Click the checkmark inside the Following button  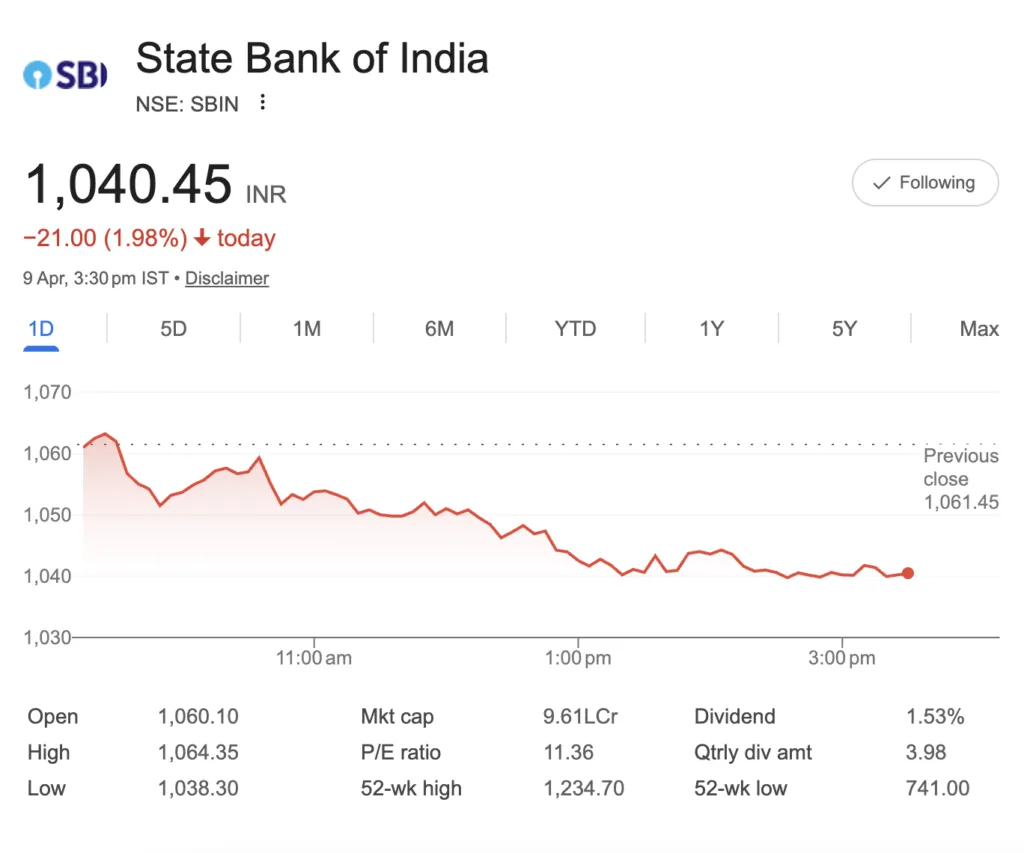click(882, 183)
